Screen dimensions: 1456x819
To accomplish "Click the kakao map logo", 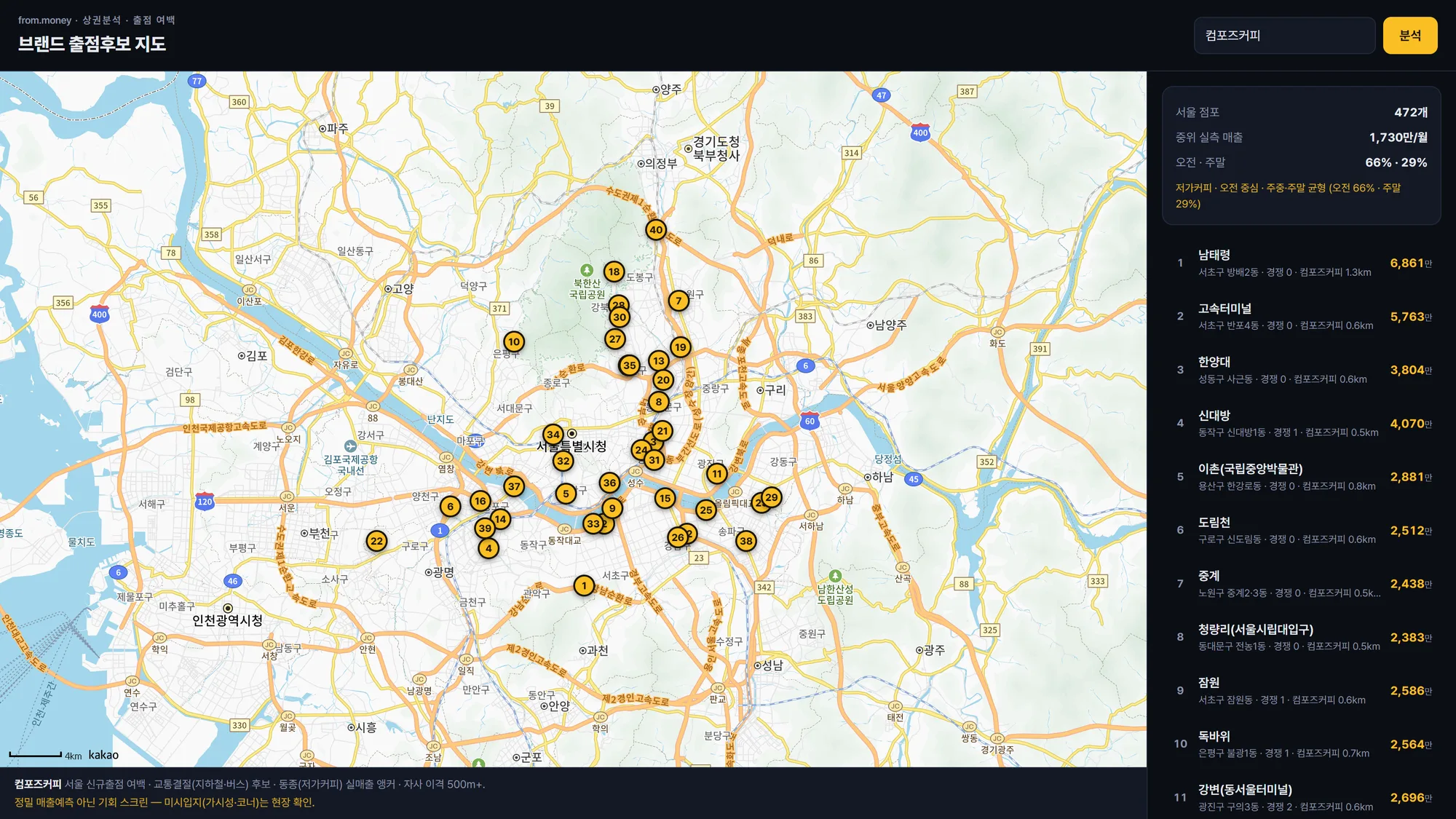I will 103,755.
